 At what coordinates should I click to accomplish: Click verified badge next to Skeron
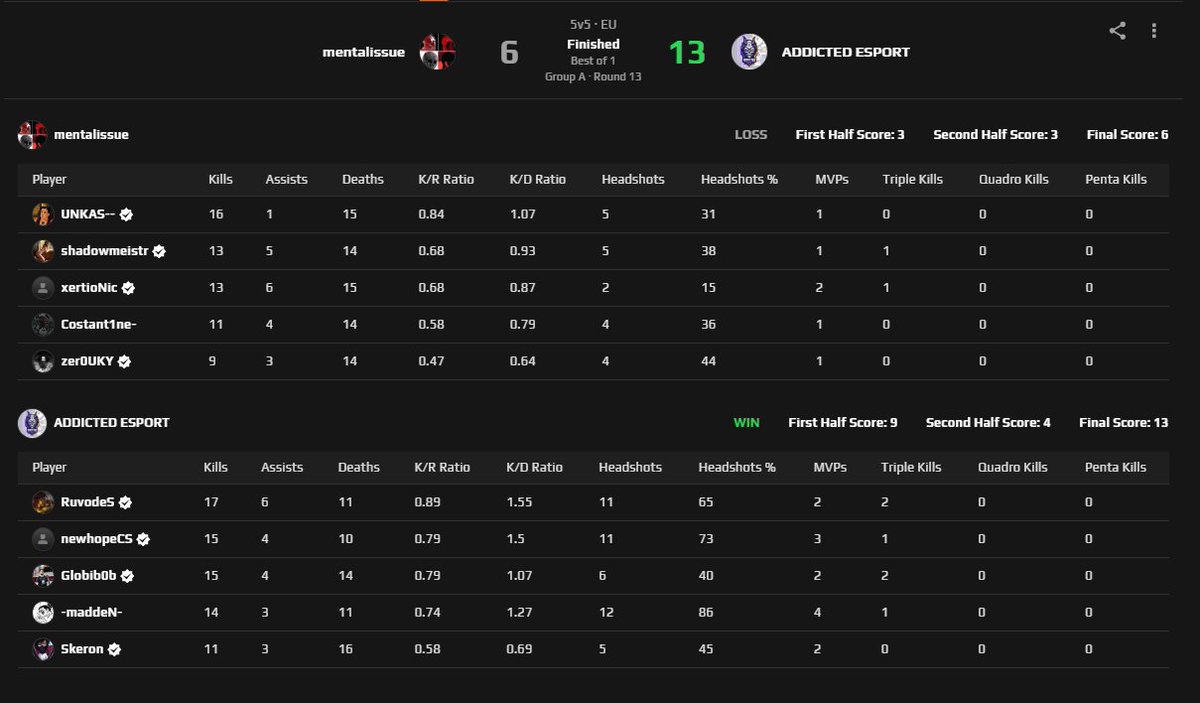pos(114,650)
